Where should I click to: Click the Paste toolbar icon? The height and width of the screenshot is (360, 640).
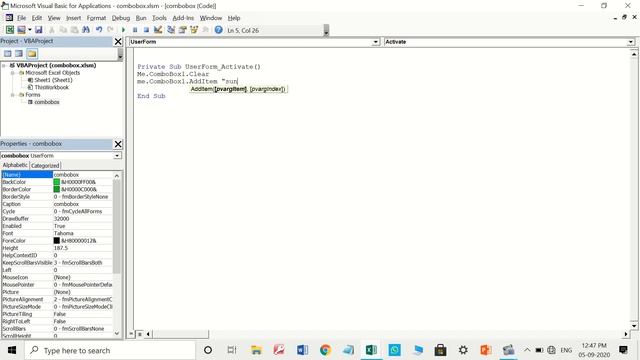[x=74, y=30]
